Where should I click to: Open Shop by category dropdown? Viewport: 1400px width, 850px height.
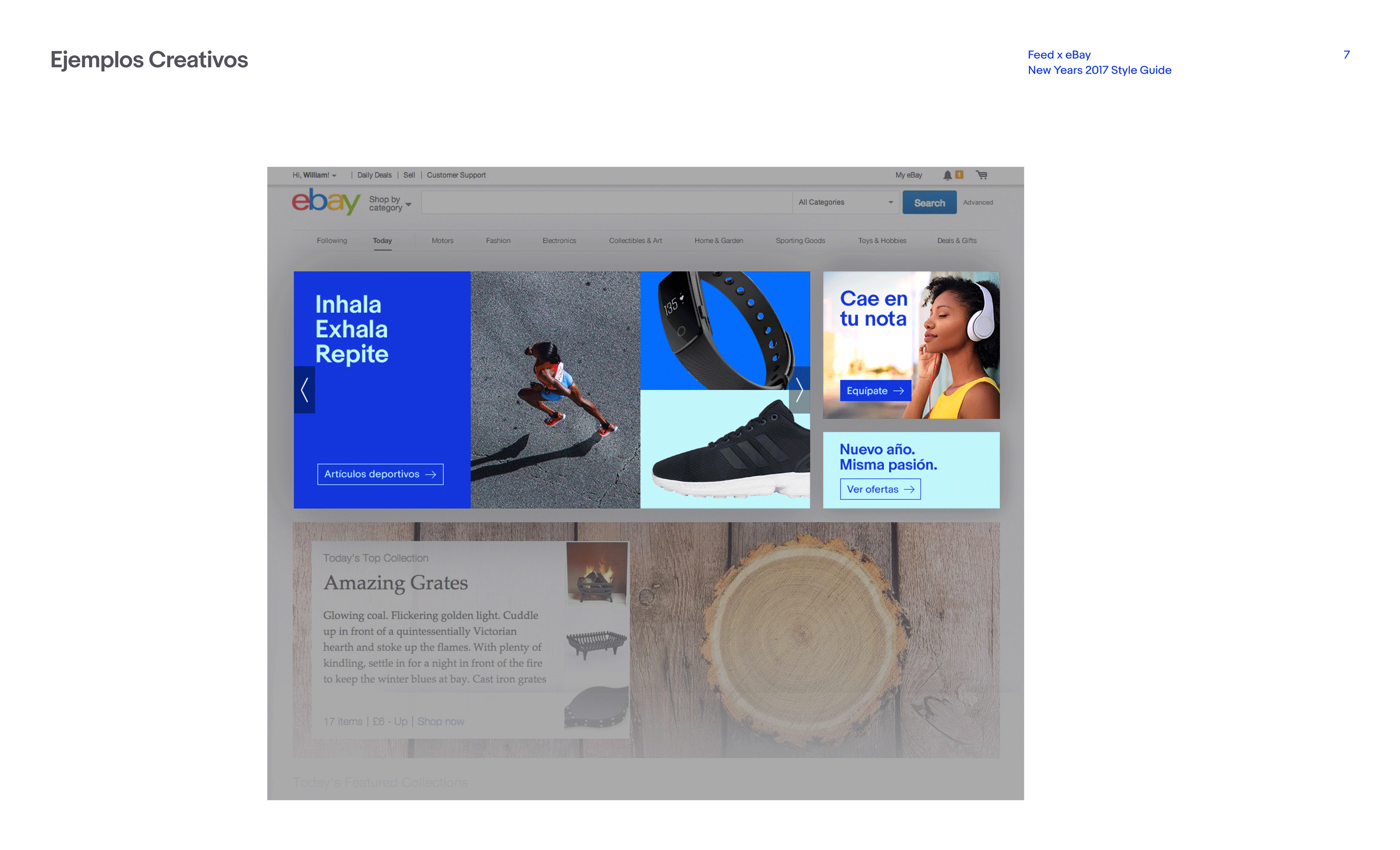pyautogui.click(x=390, y=203)
